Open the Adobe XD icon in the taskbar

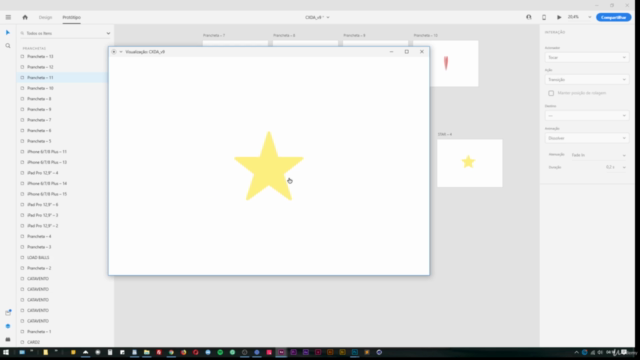tap(281, 352)
